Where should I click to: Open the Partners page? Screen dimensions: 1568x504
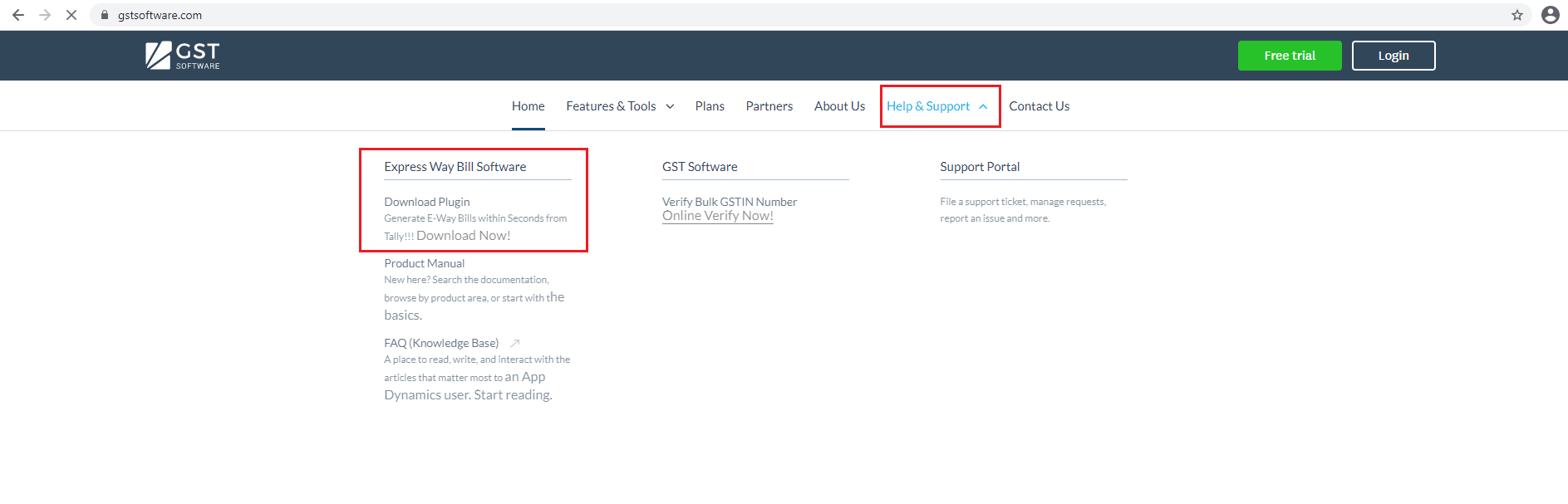769,106
